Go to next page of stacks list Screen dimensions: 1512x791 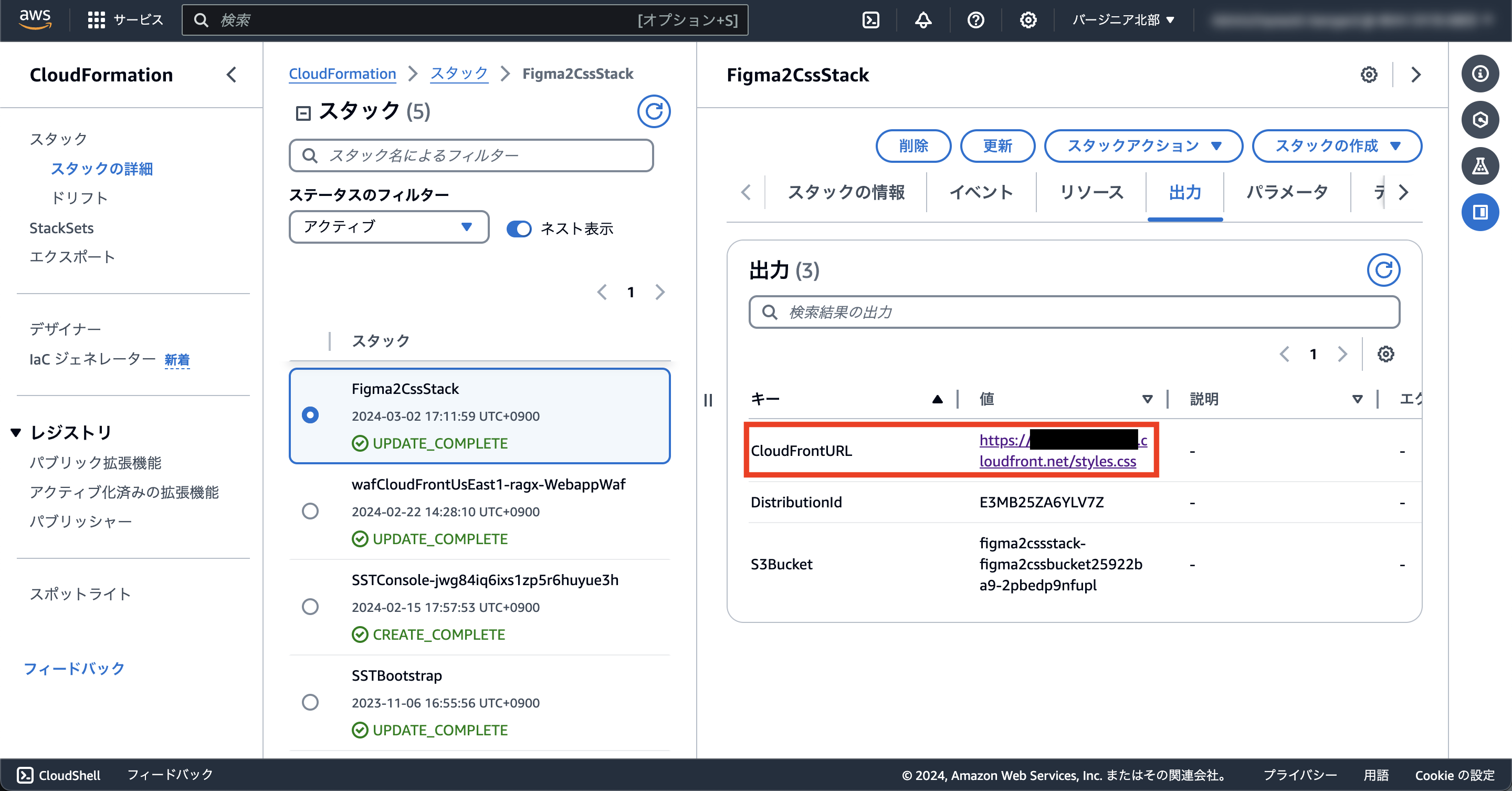(660, 292)
